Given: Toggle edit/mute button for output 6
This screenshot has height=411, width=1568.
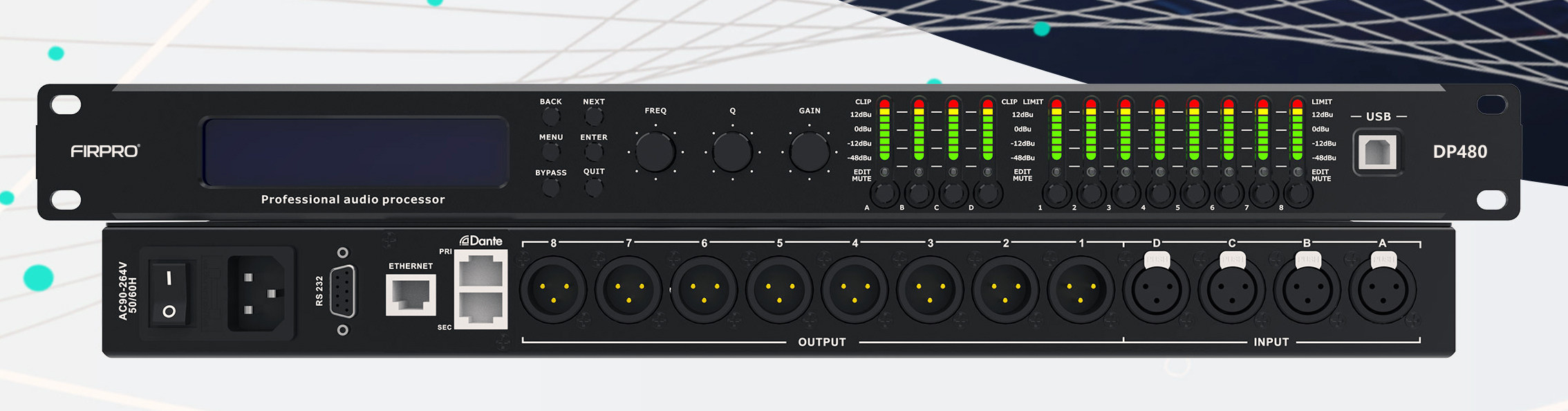Looking at the screenshot, I should point(1229,194).
